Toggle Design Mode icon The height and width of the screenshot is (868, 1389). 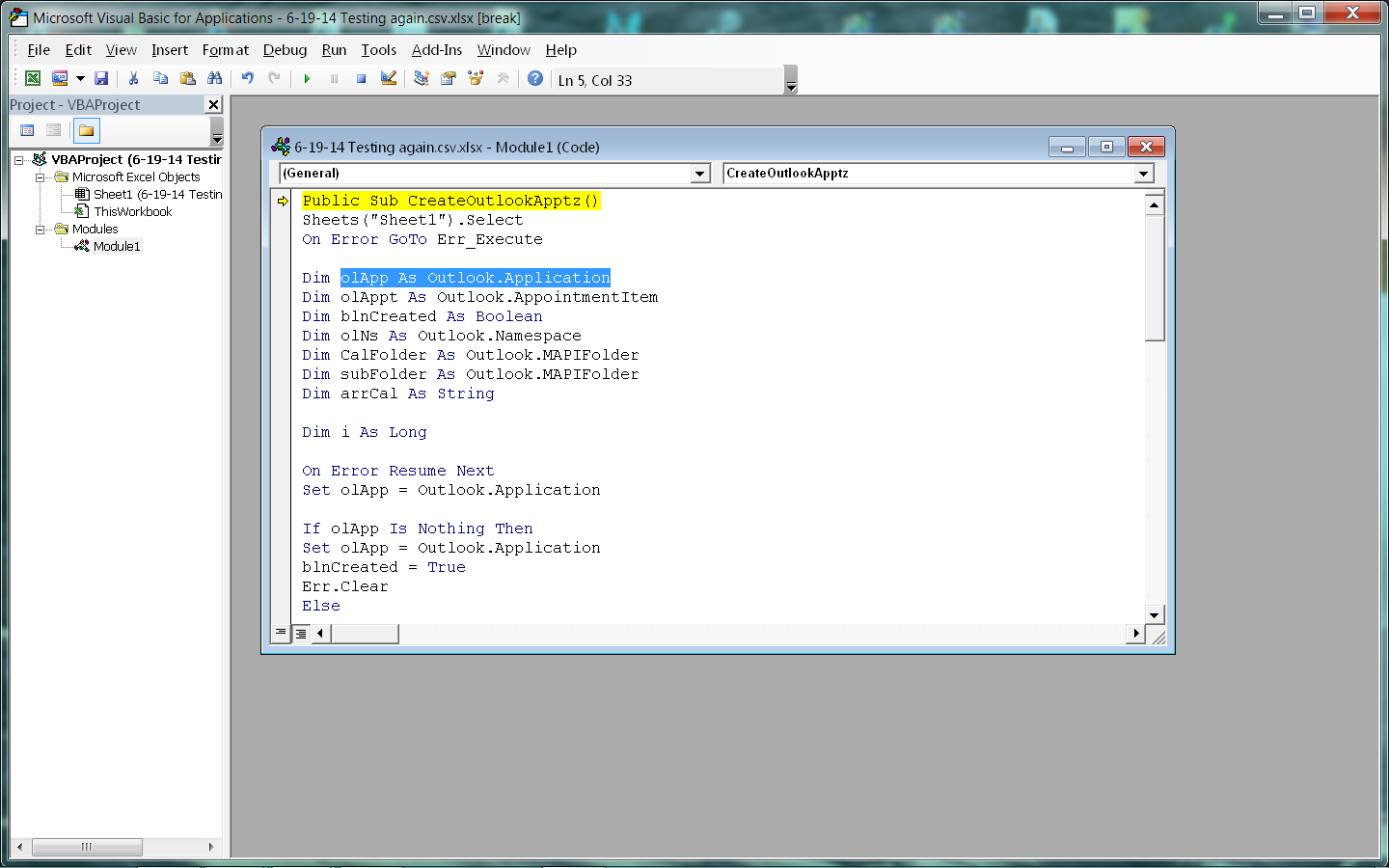pyautogui.click(x=389, y=79)
